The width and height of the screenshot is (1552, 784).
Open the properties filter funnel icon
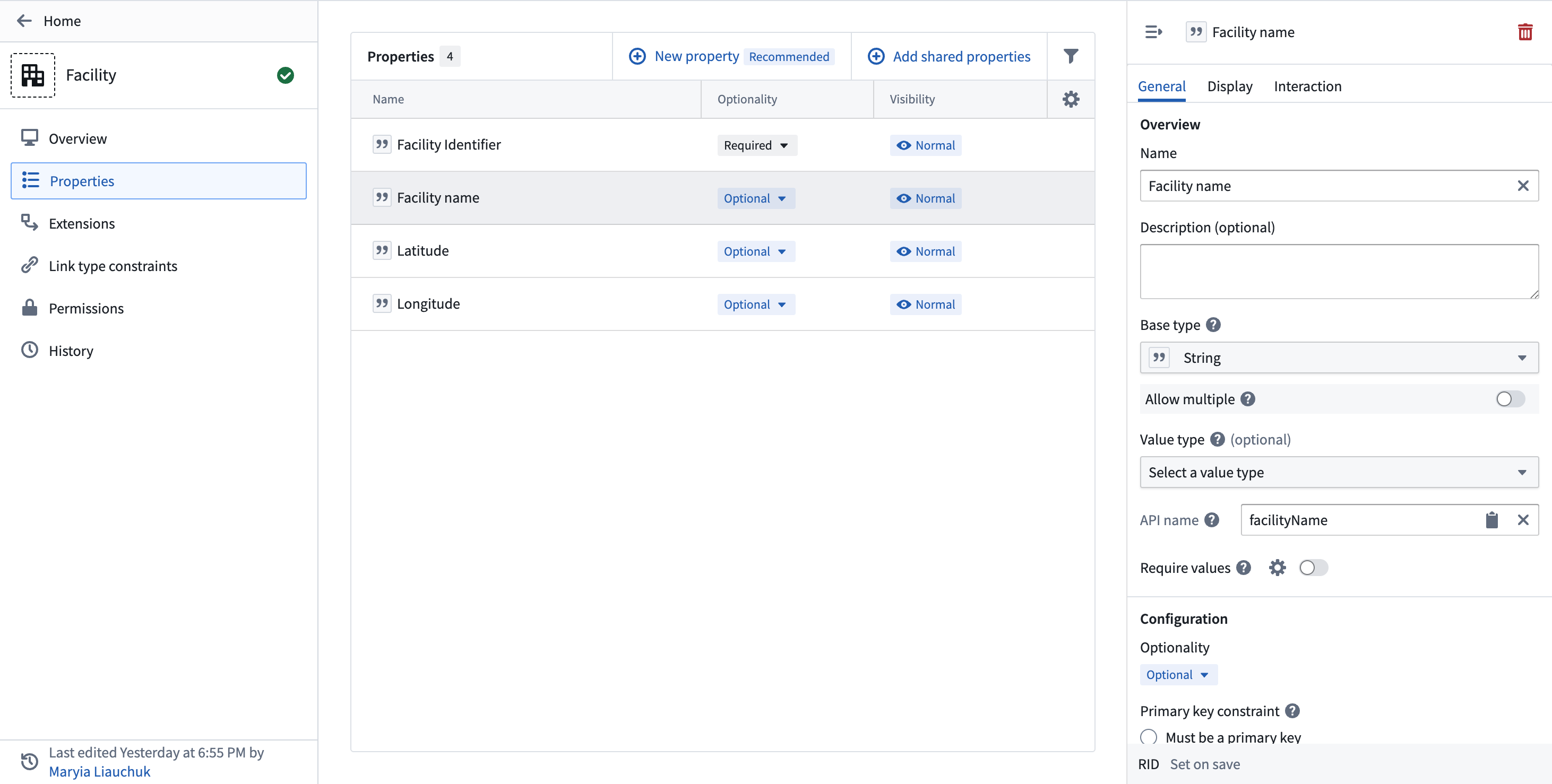(x=1071, y=56)
